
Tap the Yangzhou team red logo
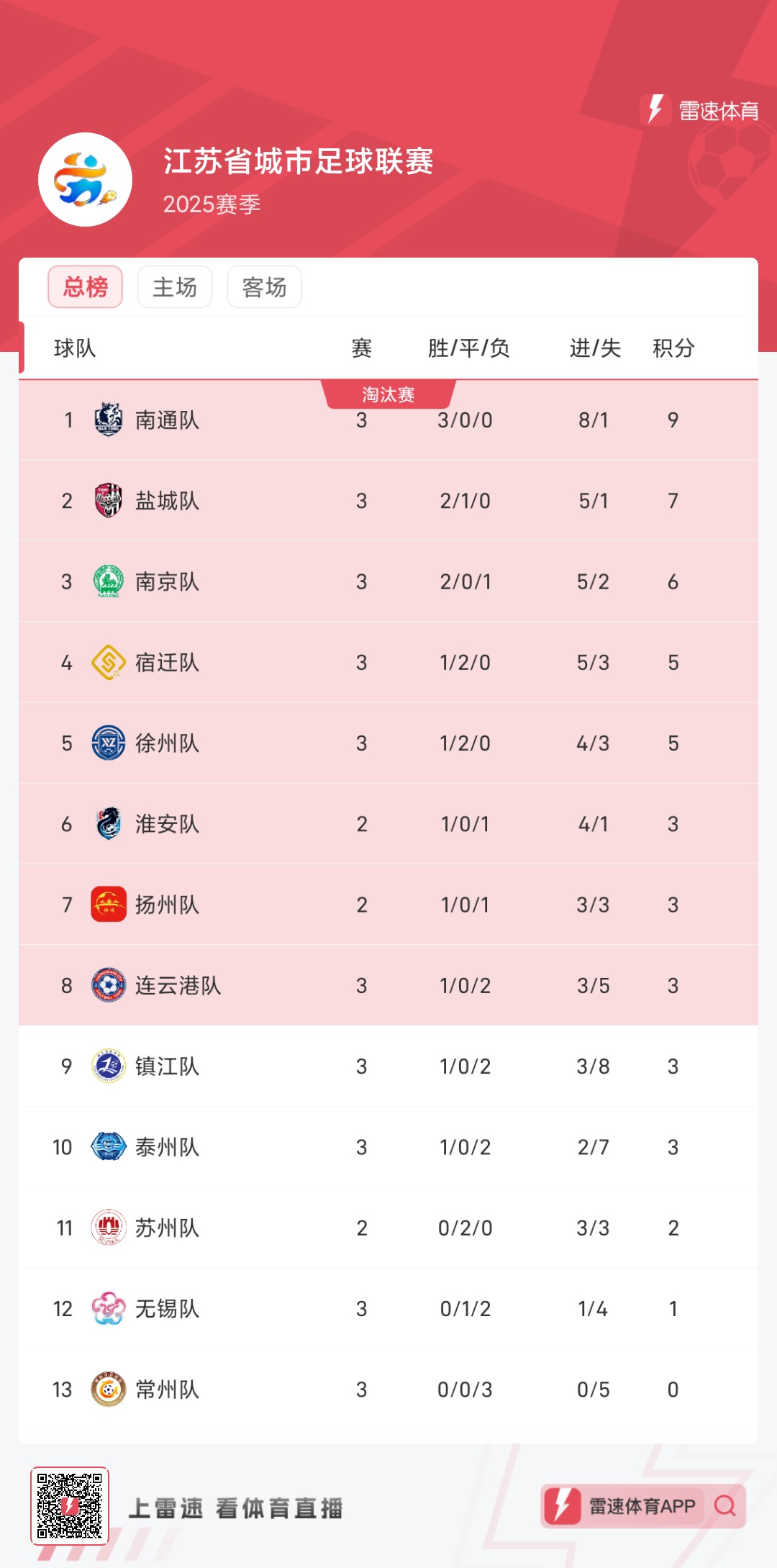109,905
